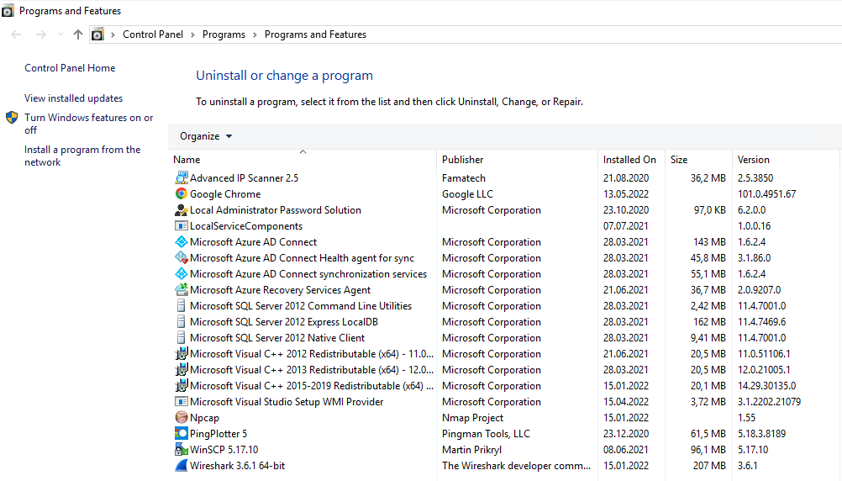Open View installed updates link

point(74,98)
